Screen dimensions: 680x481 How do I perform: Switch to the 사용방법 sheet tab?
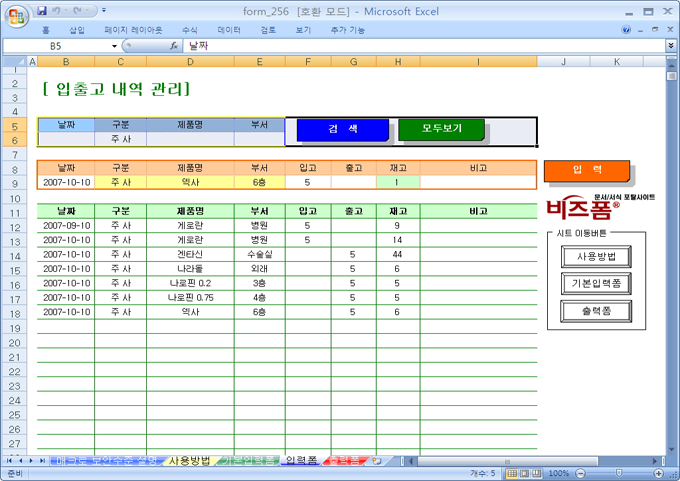click(x=188, y=460)
